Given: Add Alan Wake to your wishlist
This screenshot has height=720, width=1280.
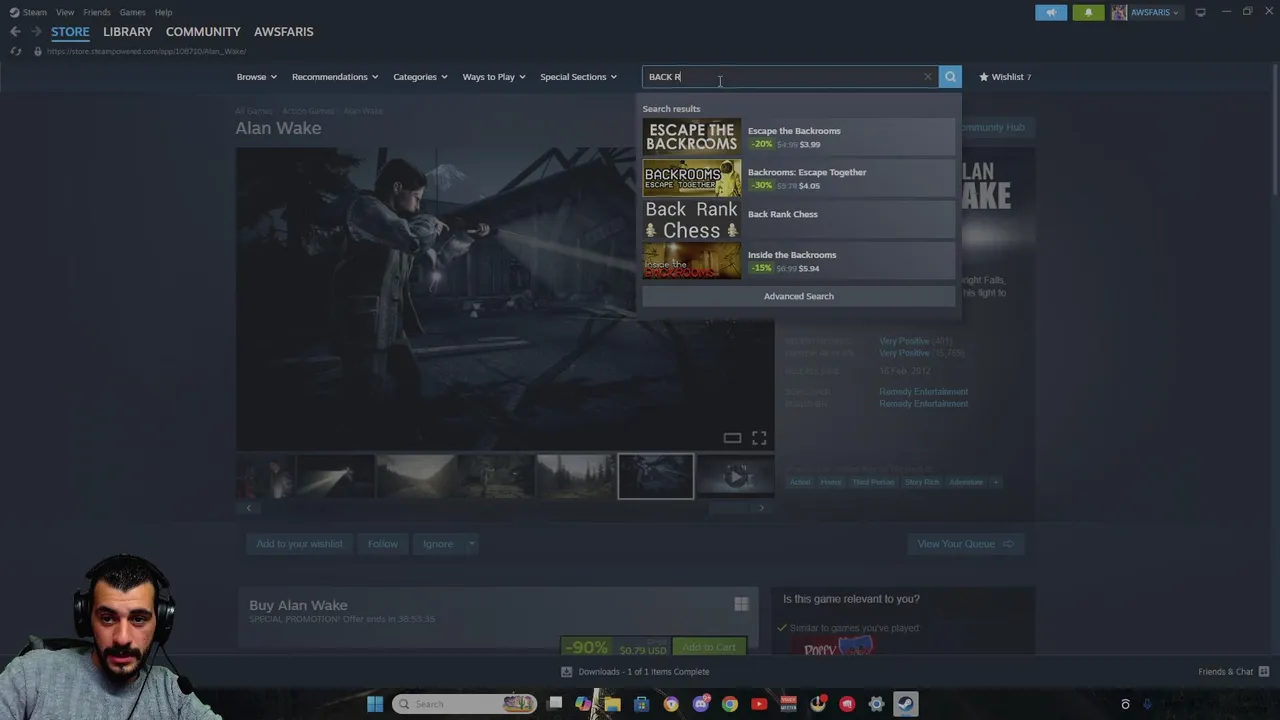Looking at the screenshot, I should click(x=299, y=544).
